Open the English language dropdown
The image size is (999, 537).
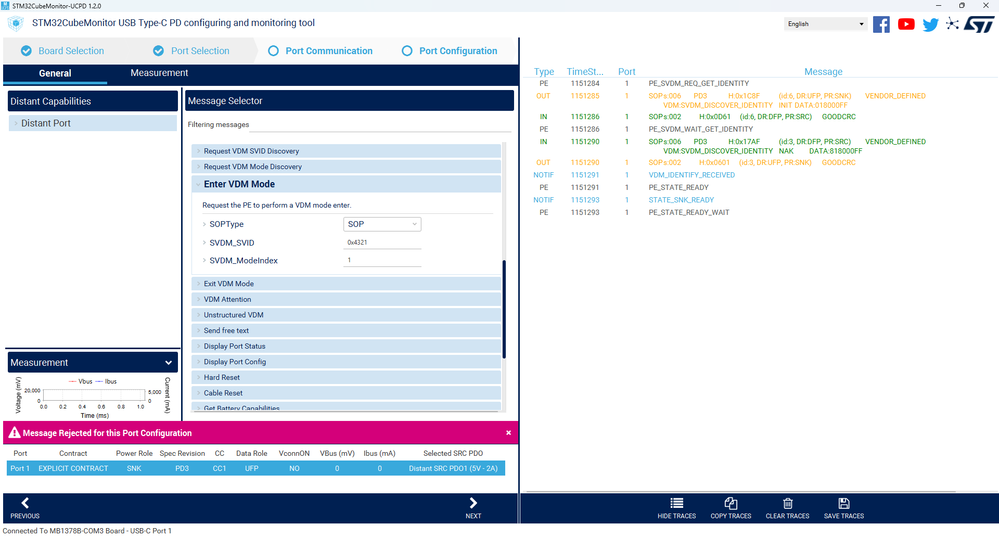tap(825, 24)
